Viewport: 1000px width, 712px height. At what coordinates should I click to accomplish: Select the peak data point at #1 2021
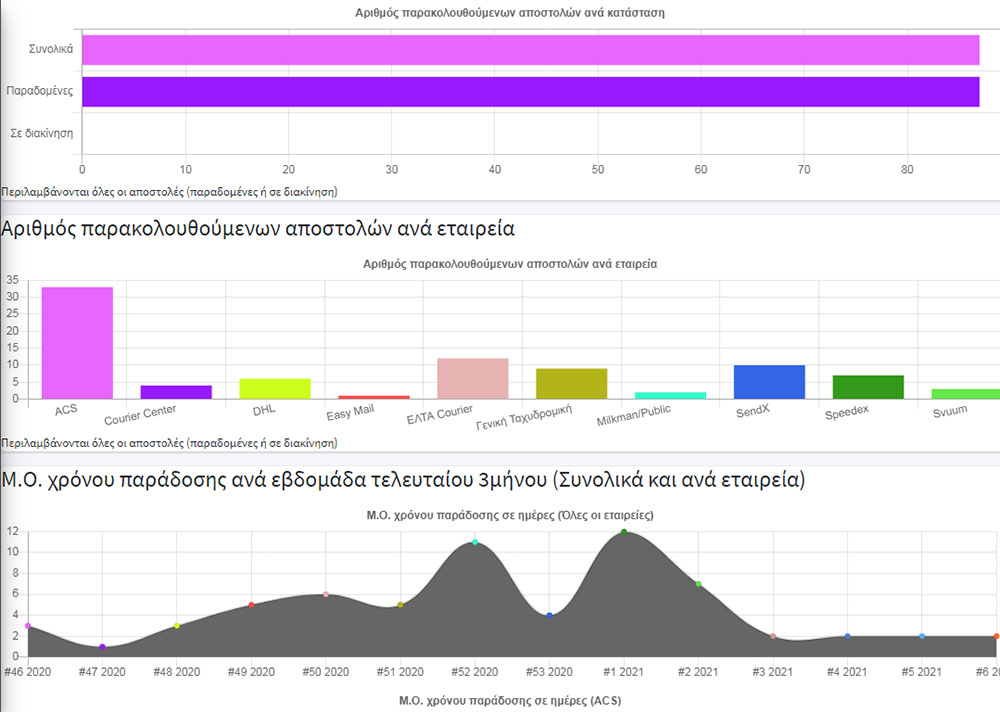(624, 531)
